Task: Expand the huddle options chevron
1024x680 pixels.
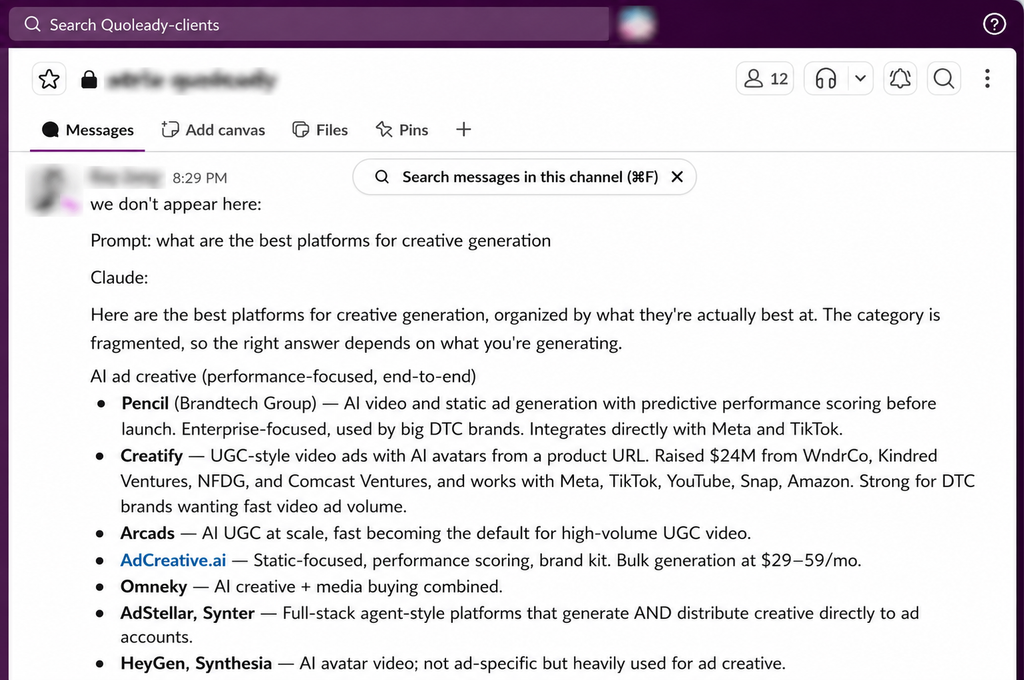Action: click(x=860, y=78)
